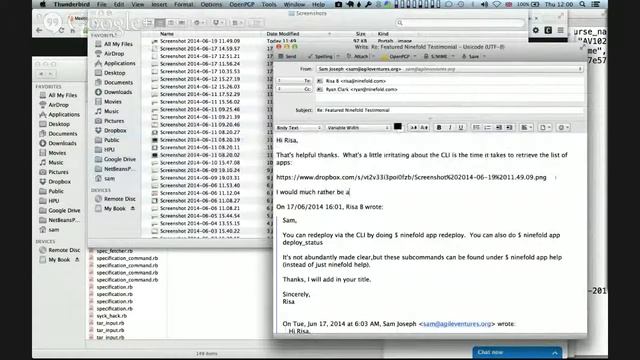640x360 pixels.
Task: Open Notification Center from menu bar
Action: 596,4
